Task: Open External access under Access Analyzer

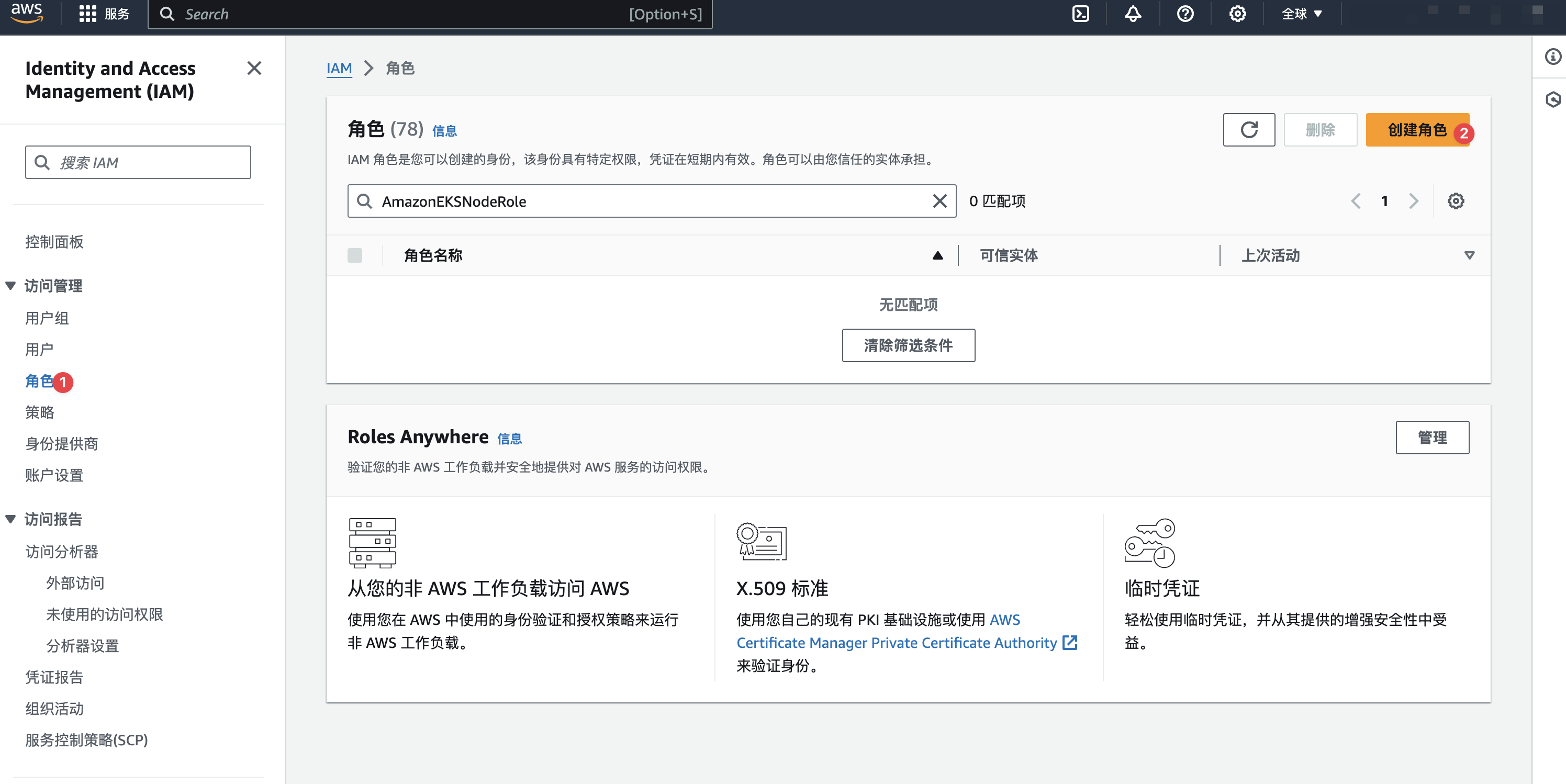Action: (x=75, y=583)
